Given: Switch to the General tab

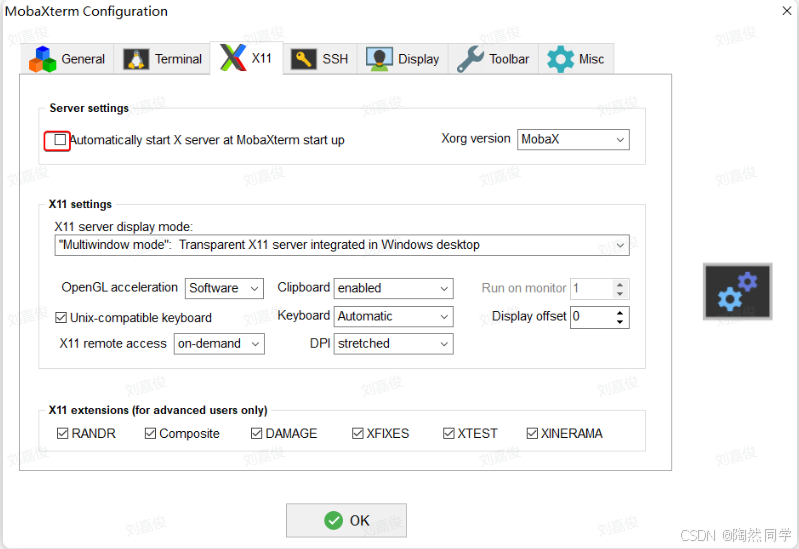Looking at the screenshot, I should [67, 59].
